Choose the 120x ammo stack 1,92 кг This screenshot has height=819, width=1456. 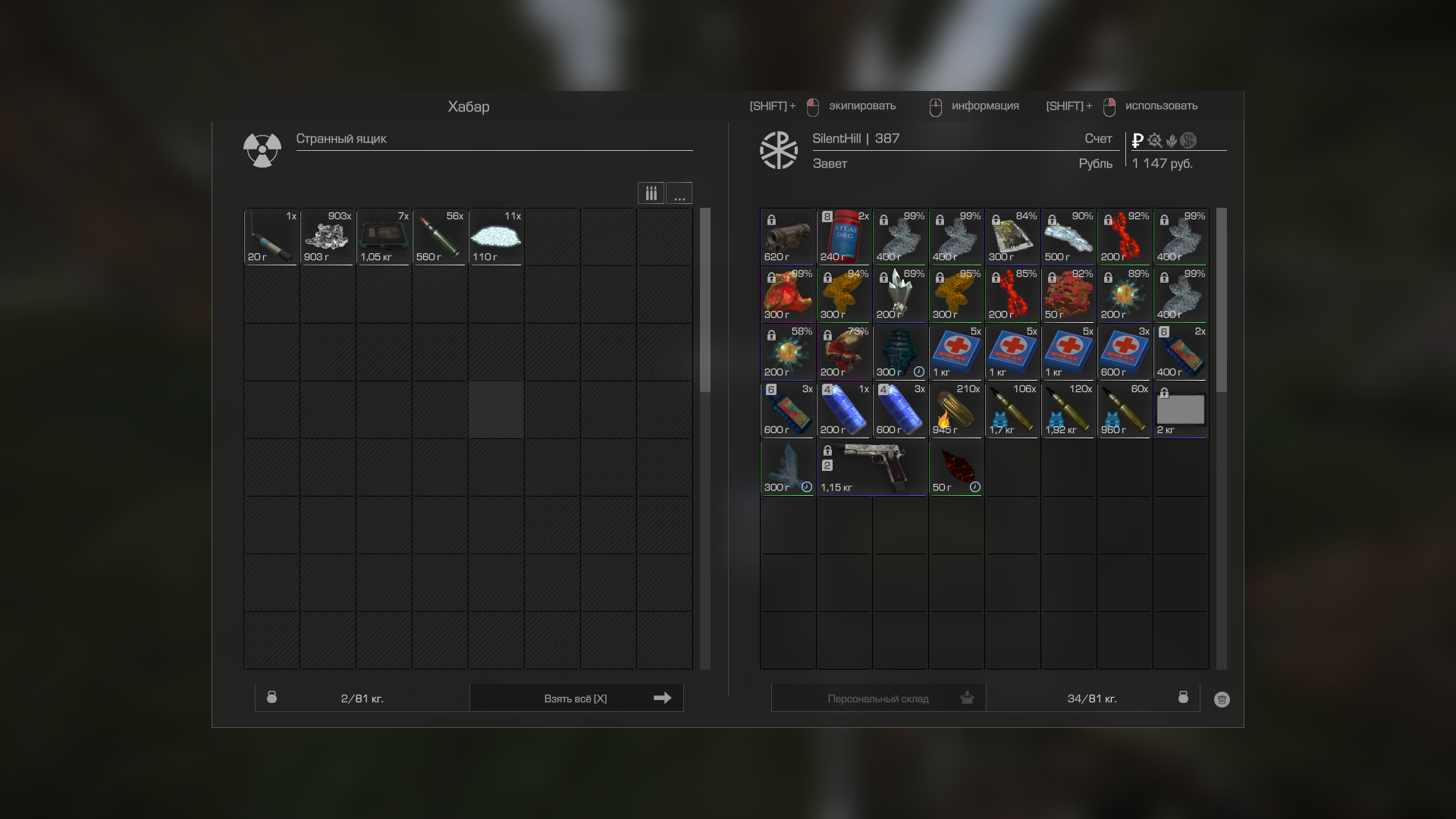(x=1068, y=409)
